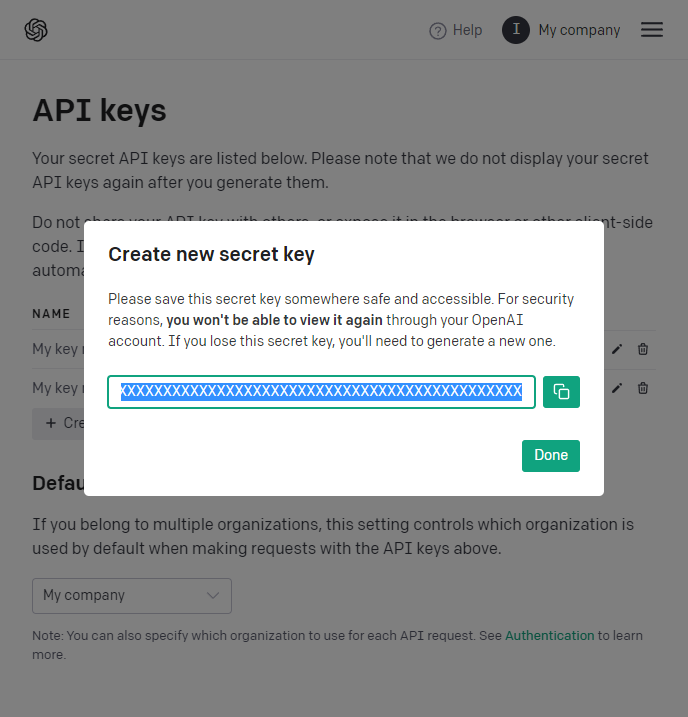The height and width of the screenshot is (717, 688).
Task: Open the Authentication link in the note
Action: point(549,635)
